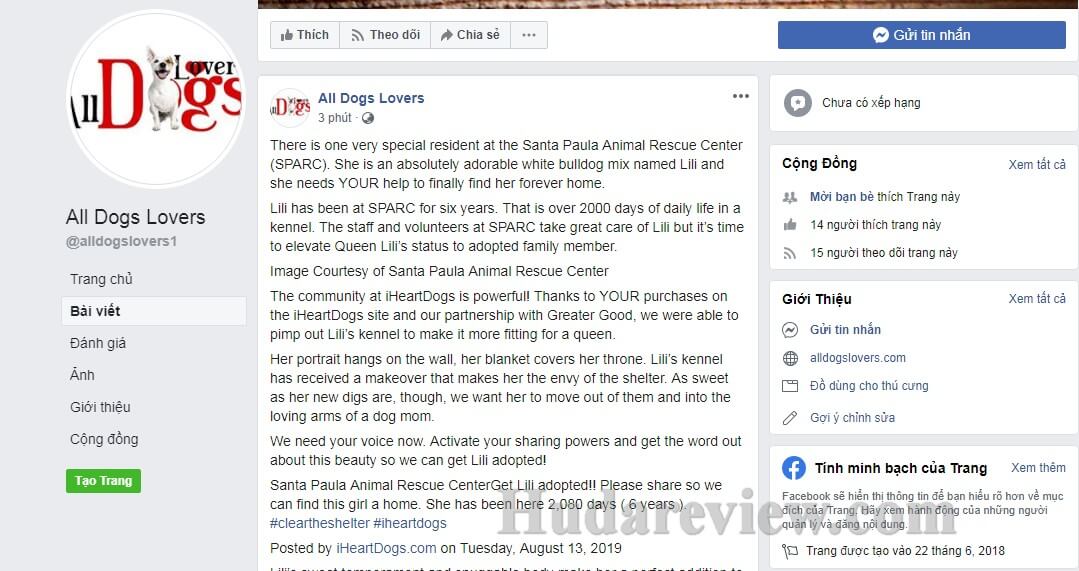The width and height of the screenshot is (1079, 571).
Task: Open the large All Dogs Lovers profile picture
Action: (156, 98)
